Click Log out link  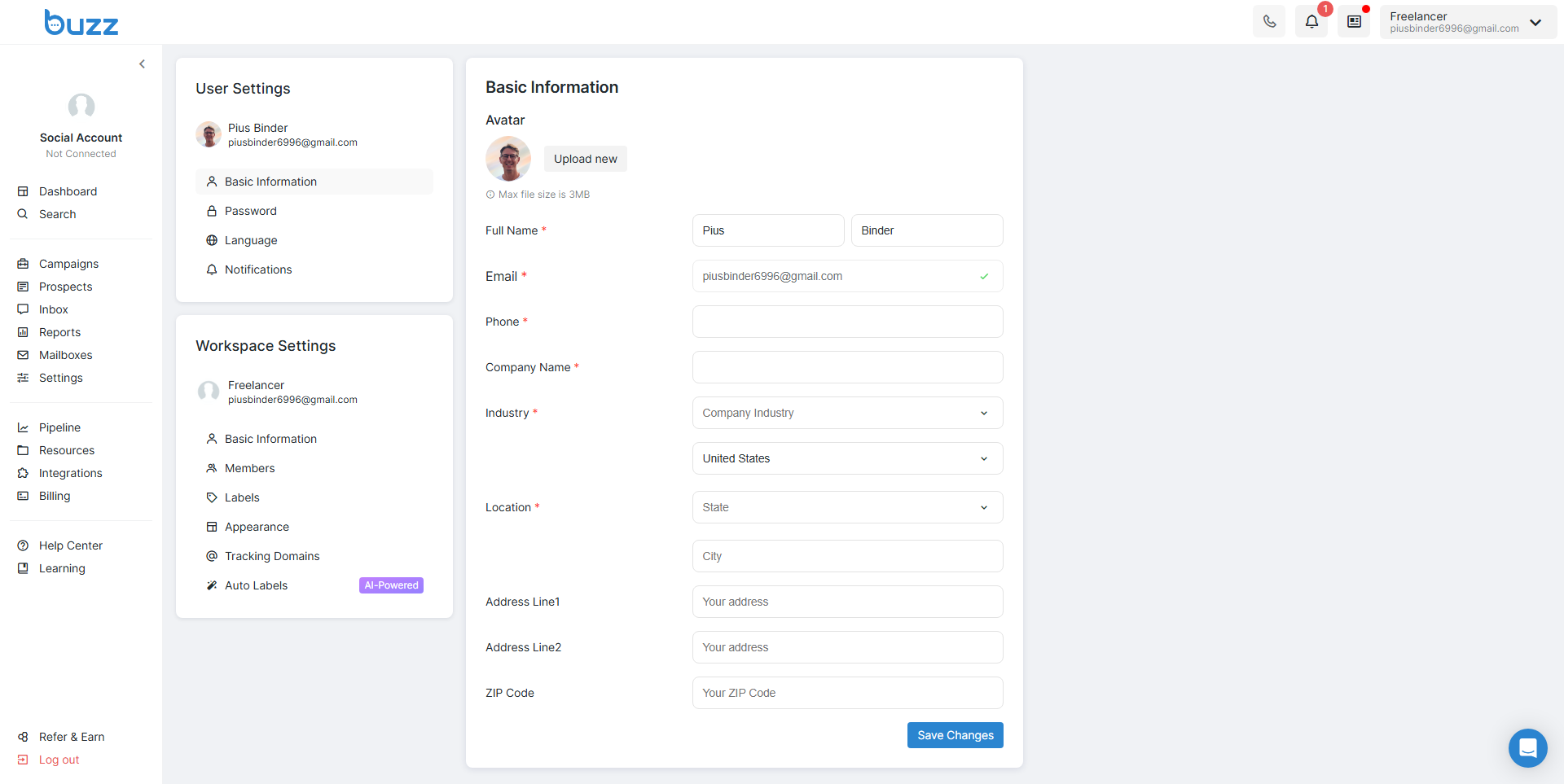59,760
